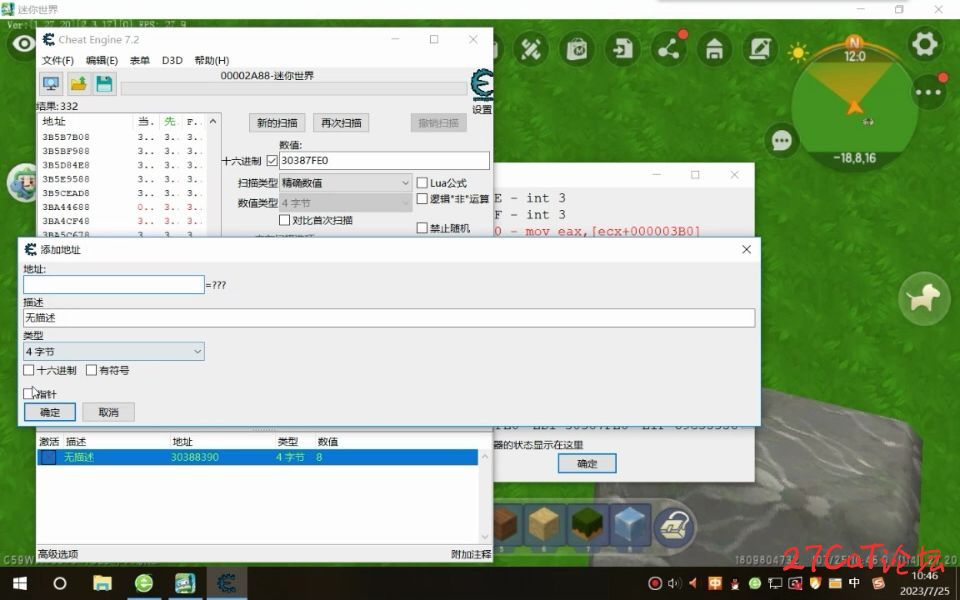Confirm with 确定 in add address dialog
Viewport: 960px width, 600px height.
pos(50,412)
